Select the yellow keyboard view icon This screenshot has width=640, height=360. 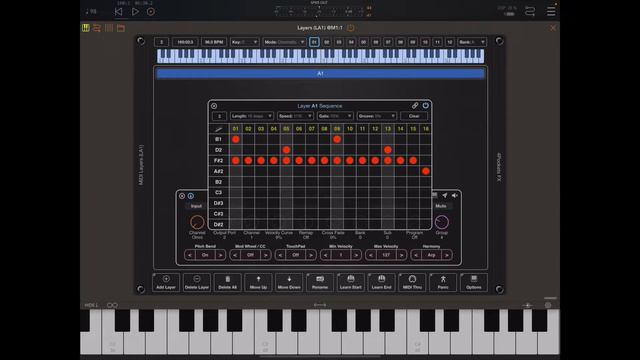pos(86,28)
